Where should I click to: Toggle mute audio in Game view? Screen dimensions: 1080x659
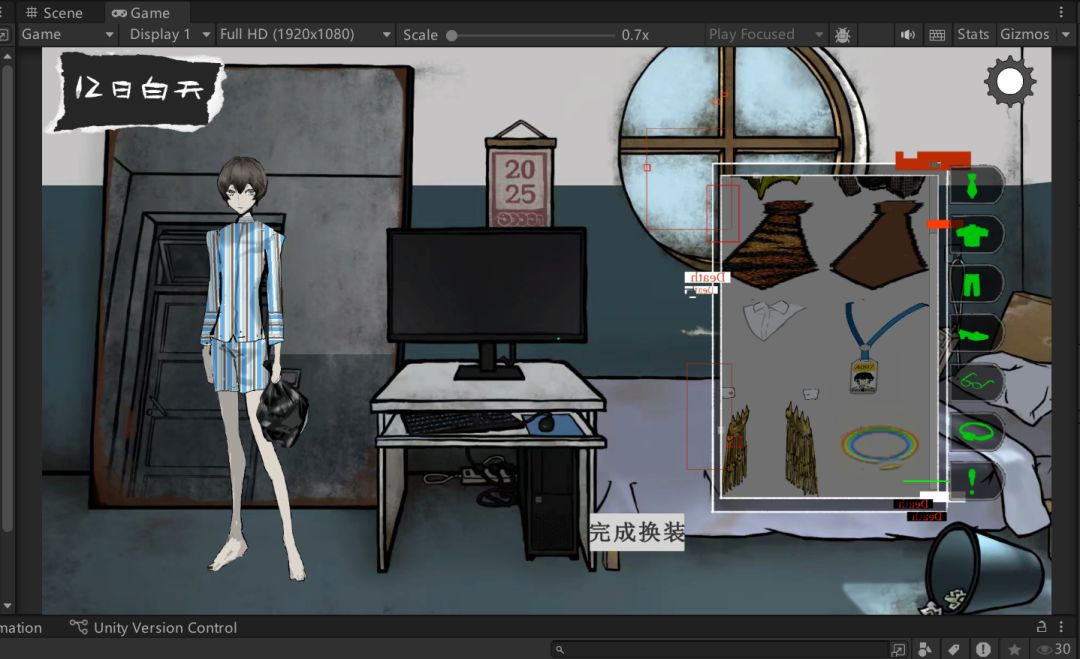907,34
